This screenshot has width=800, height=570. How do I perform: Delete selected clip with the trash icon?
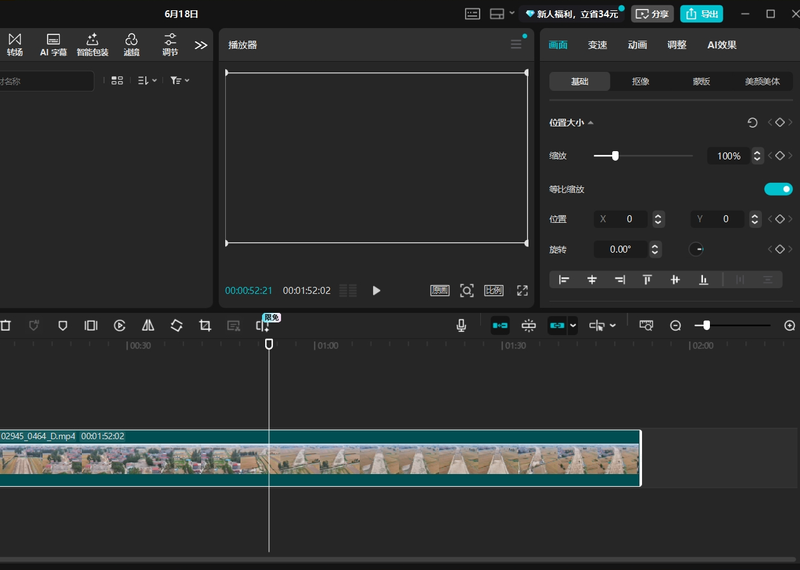[x=6, y=325]
